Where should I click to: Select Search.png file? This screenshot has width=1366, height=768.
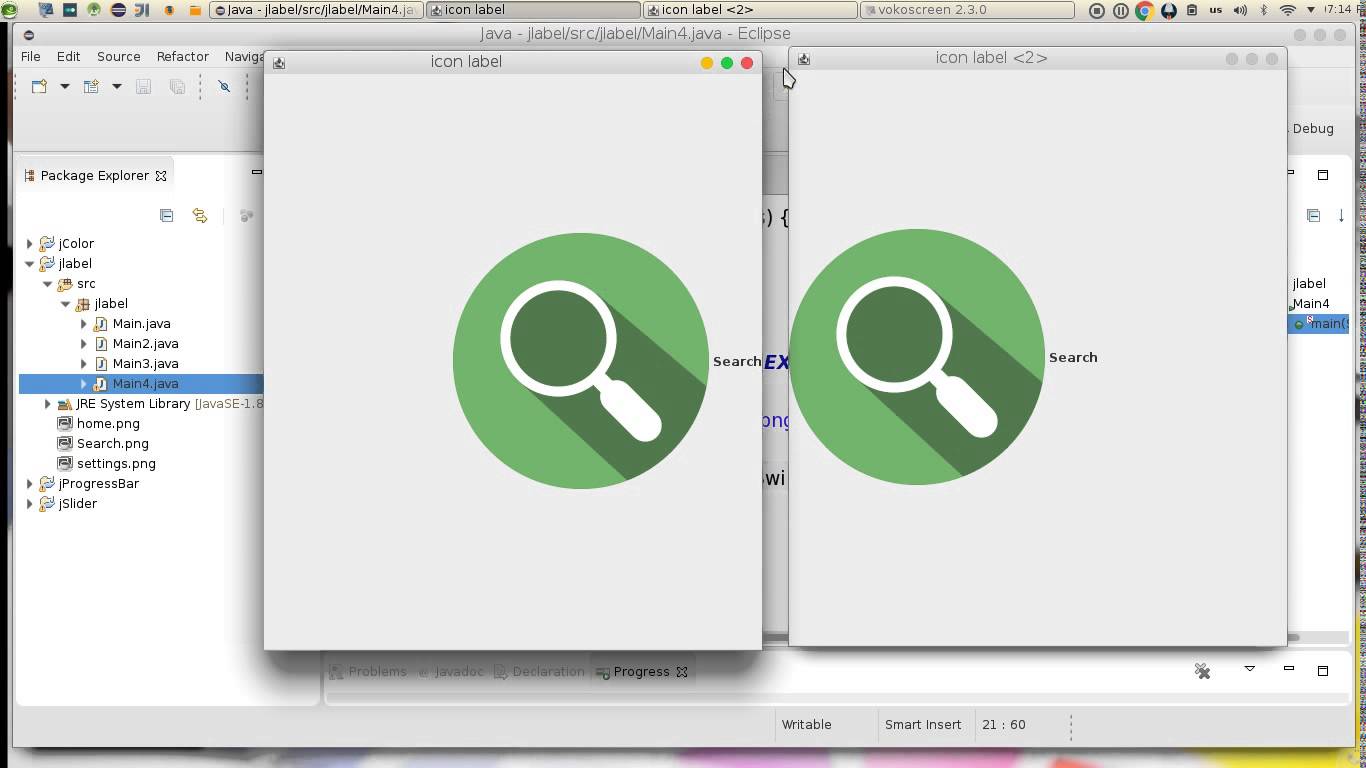(112, 443)
